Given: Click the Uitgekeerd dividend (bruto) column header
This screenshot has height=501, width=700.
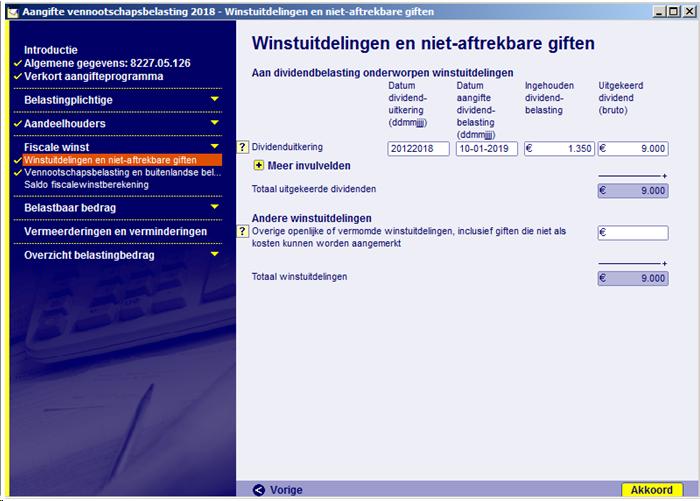Looking at the screenshot, I should point(621,98).
